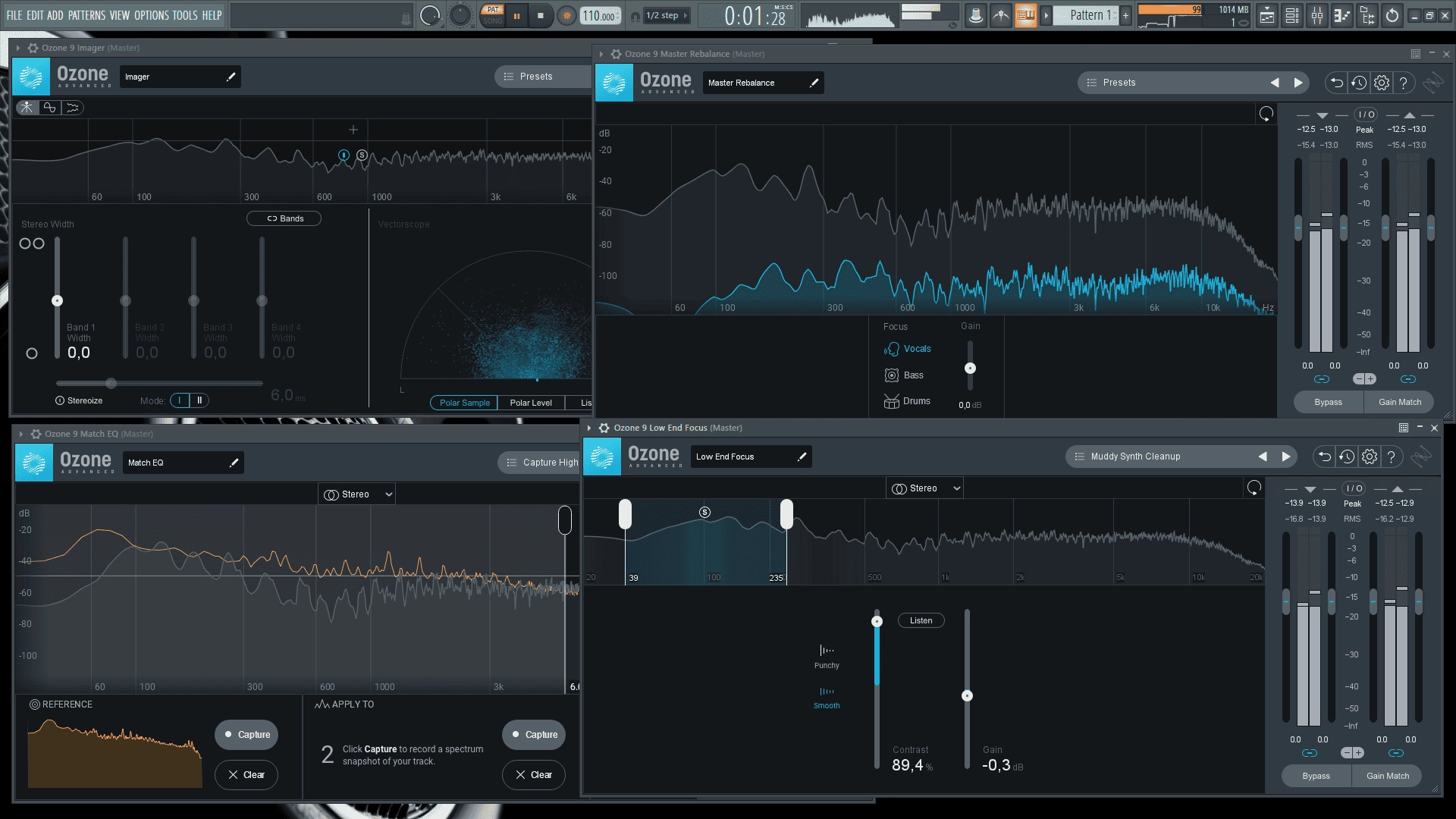Click Listen in Low End Focus

921,620
